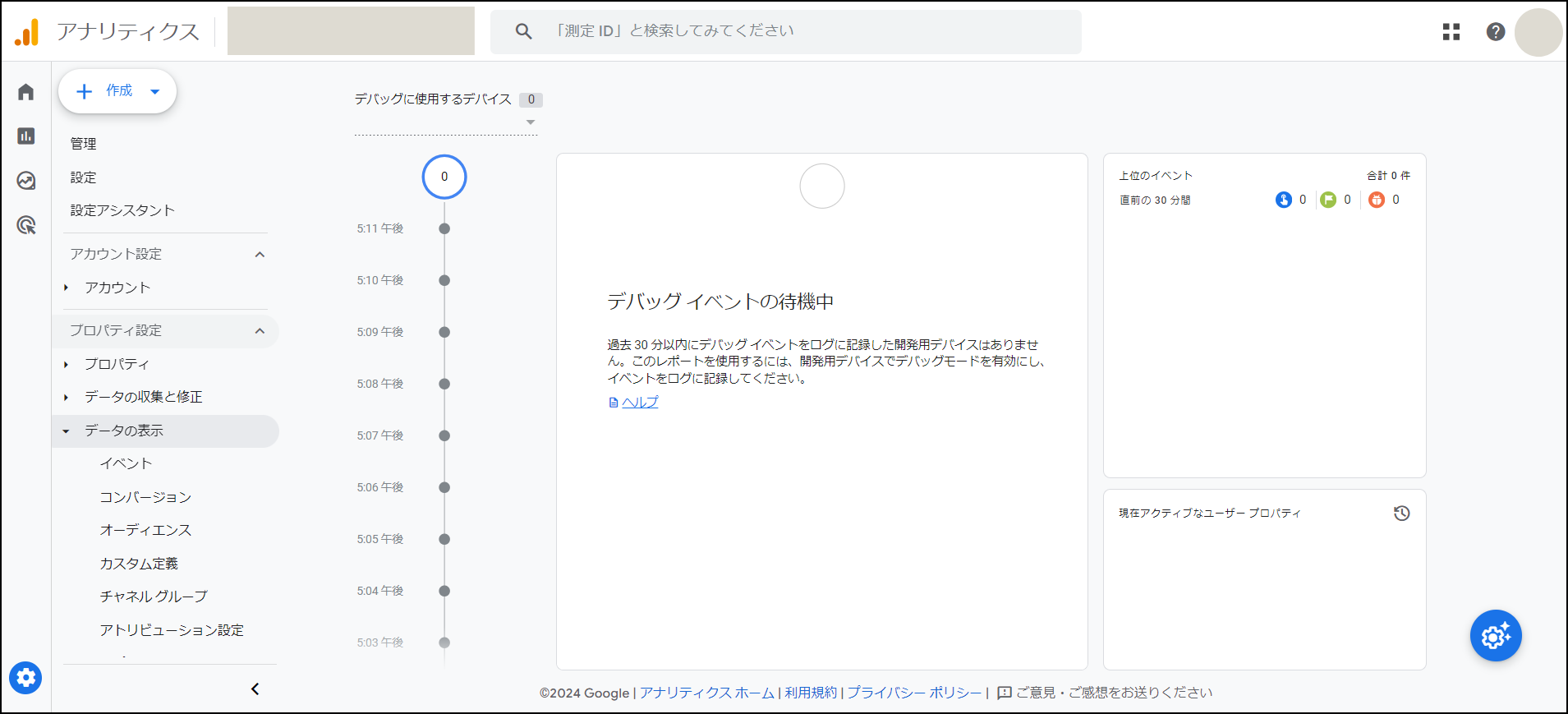Click the document icon beside ヘルプ
Image resolution: width=1568 pixels, height=714 pixels.
pos(613,403)
